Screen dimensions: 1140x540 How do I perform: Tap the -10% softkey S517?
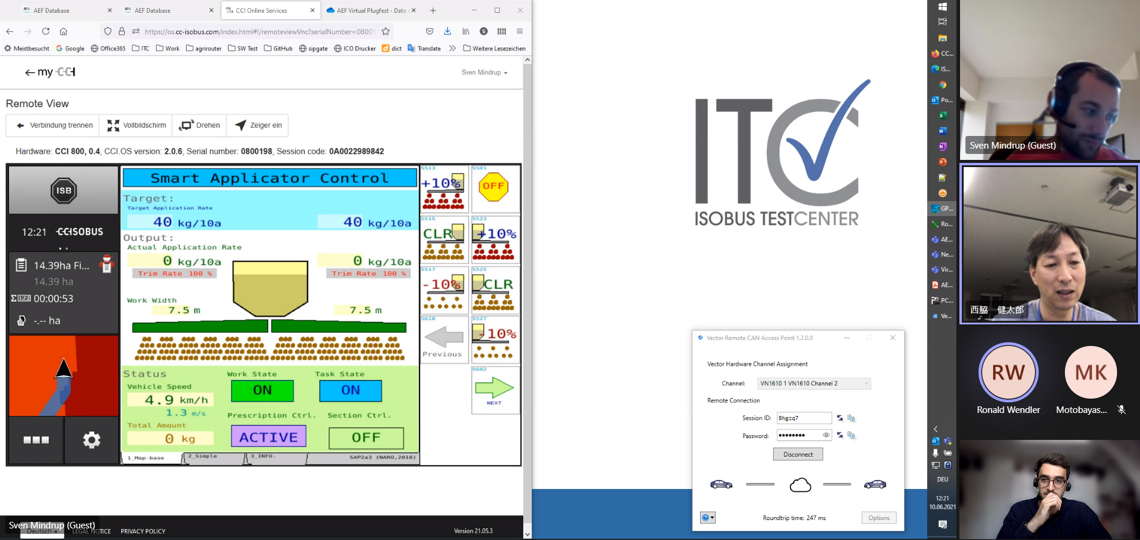pyautogui.click(x=444, y=289)
